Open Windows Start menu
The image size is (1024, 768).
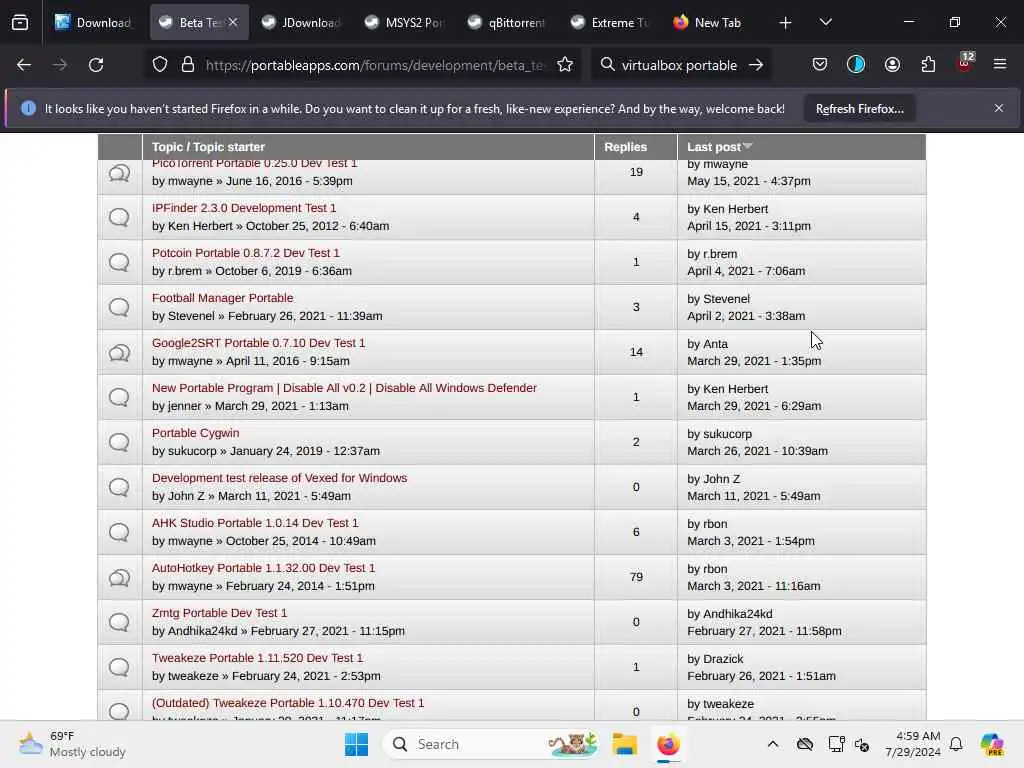click(x=357, y=744)
